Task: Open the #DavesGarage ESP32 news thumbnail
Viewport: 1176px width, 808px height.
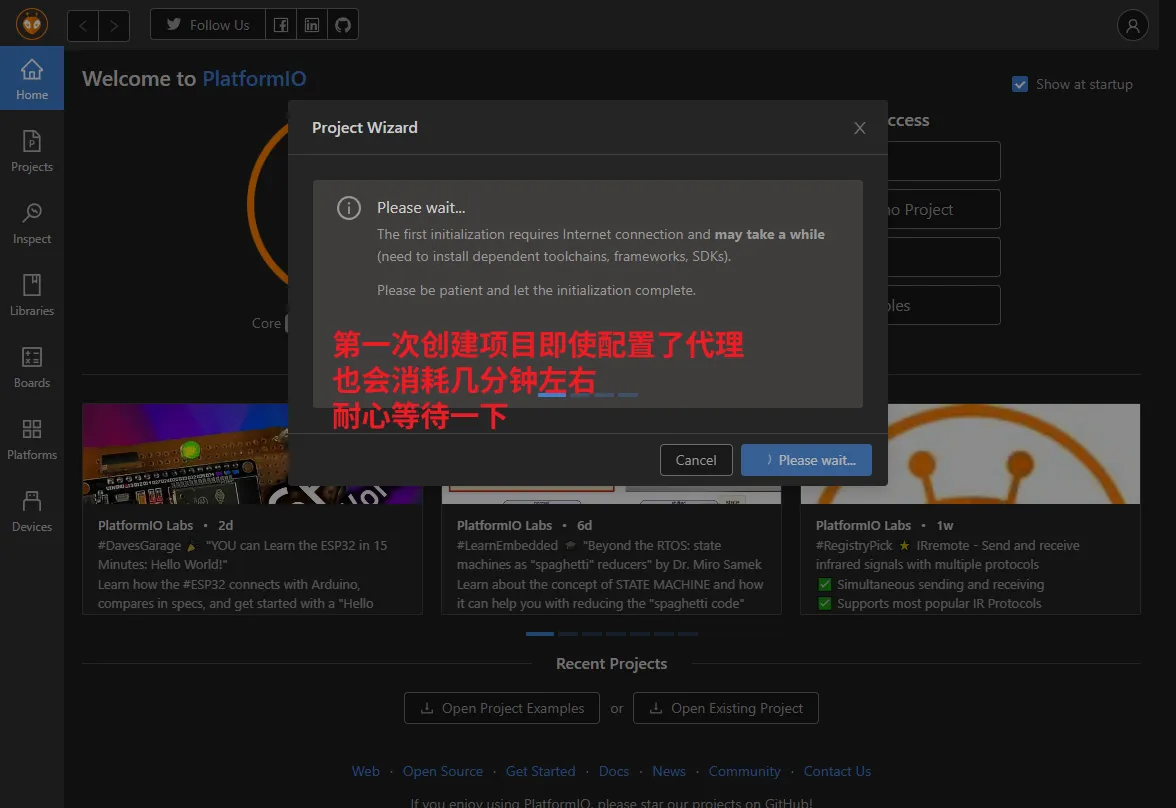Action: point(185,454)
